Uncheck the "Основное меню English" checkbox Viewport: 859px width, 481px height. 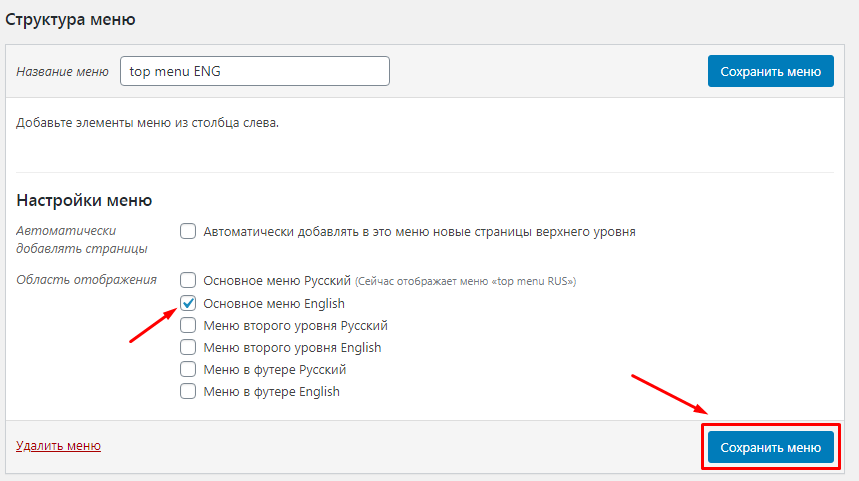coord(187,303)
